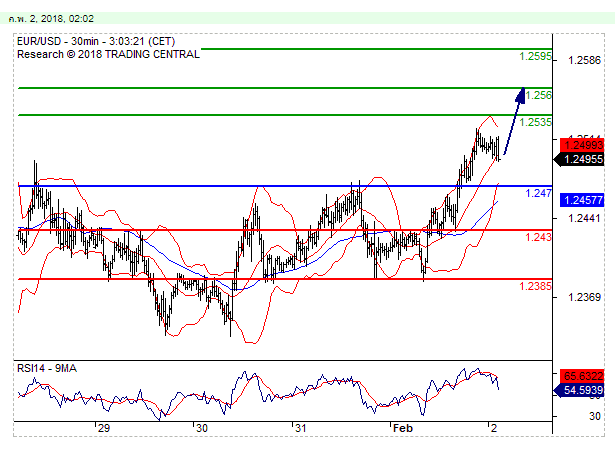Click the 1.2385 support level label
This screenshot has width=615, height=450.
coord(537,286)
